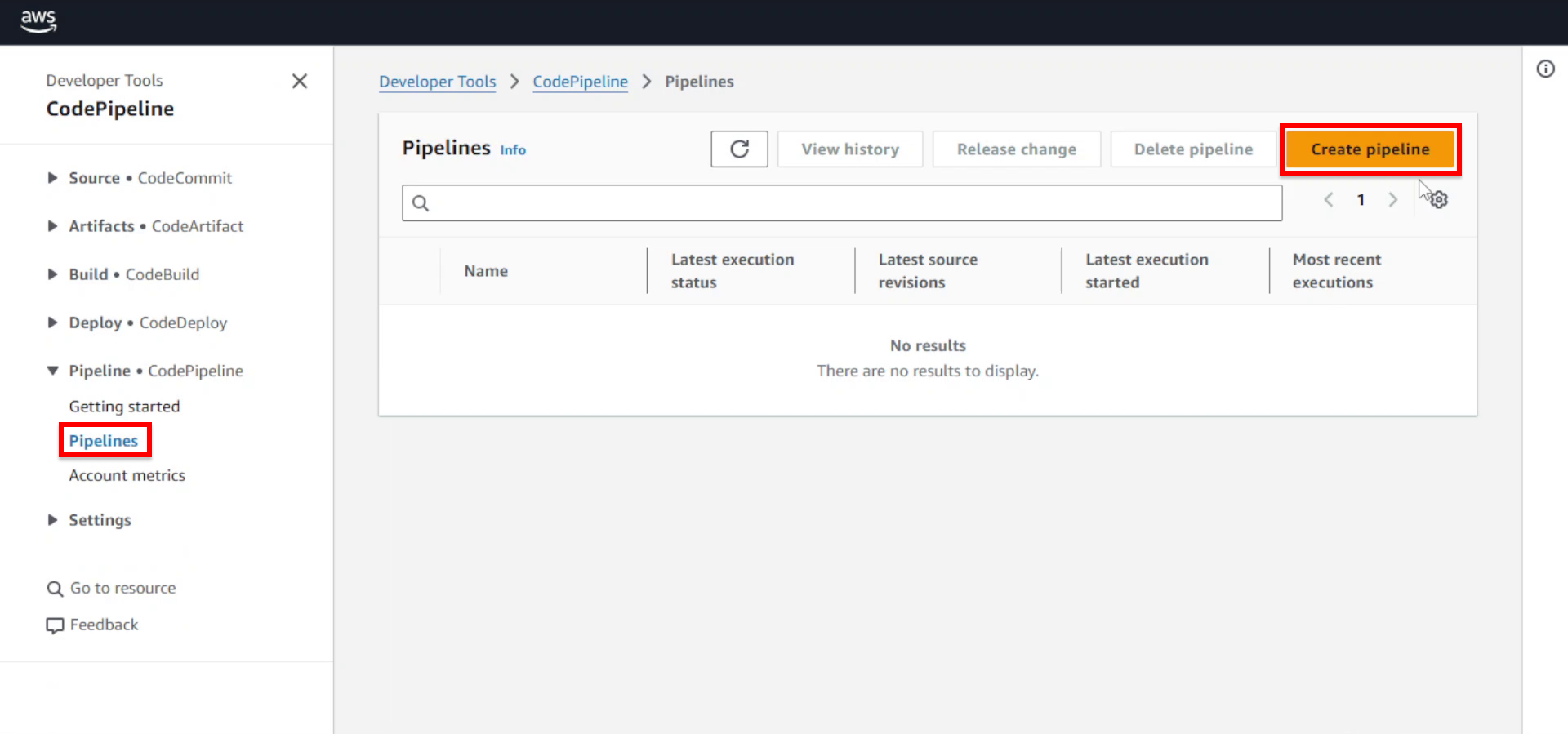Click the Go to resource search icon

click(x=55, y=589)
